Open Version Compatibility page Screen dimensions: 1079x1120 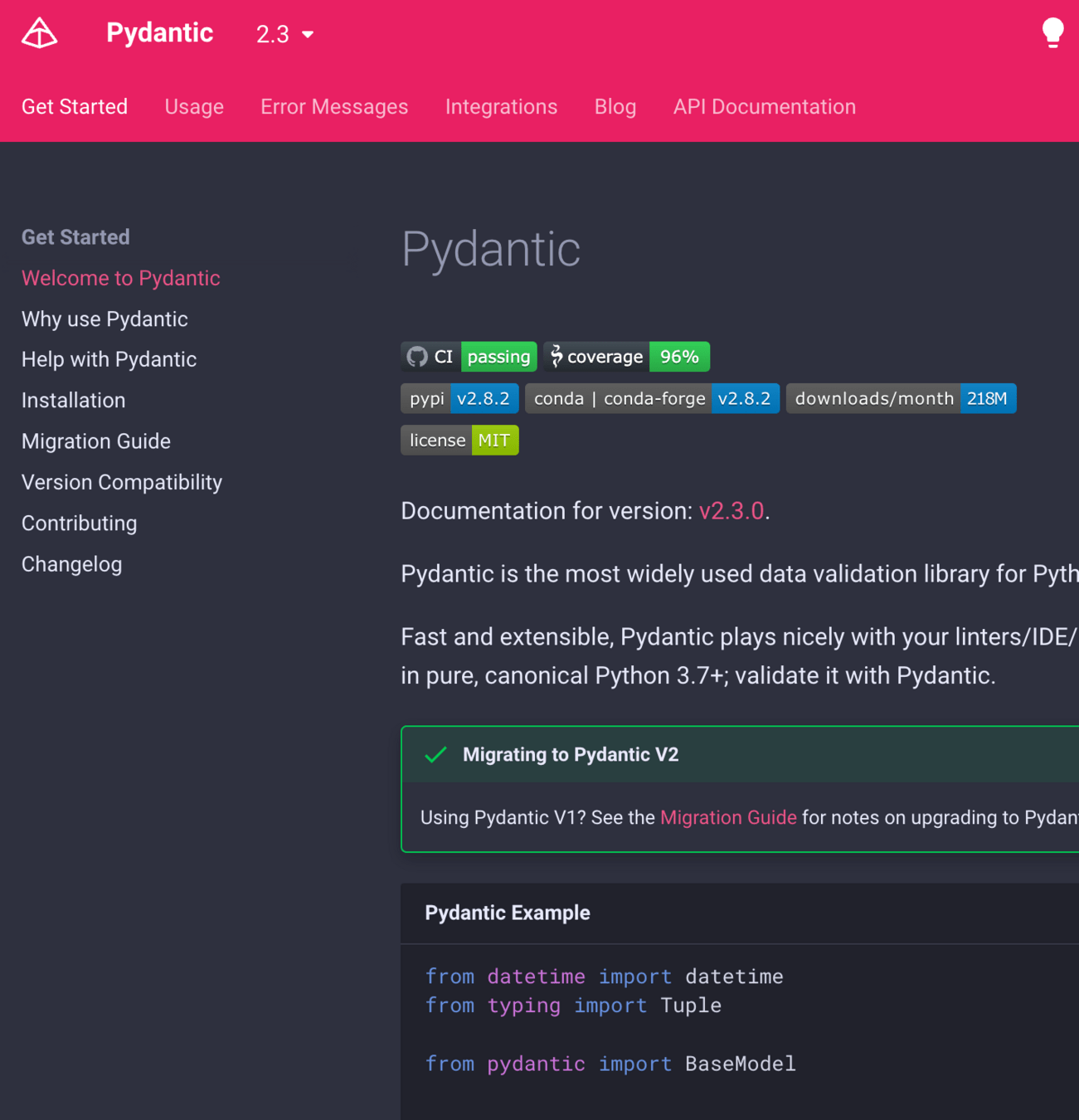[122, 482]
